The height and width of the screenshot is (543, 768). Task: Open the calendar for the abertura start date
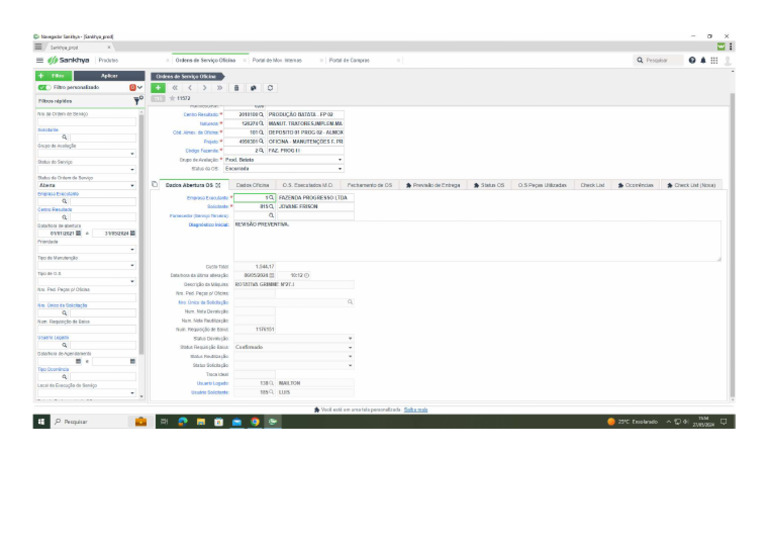pyautogui.click(x=78, y=233)
